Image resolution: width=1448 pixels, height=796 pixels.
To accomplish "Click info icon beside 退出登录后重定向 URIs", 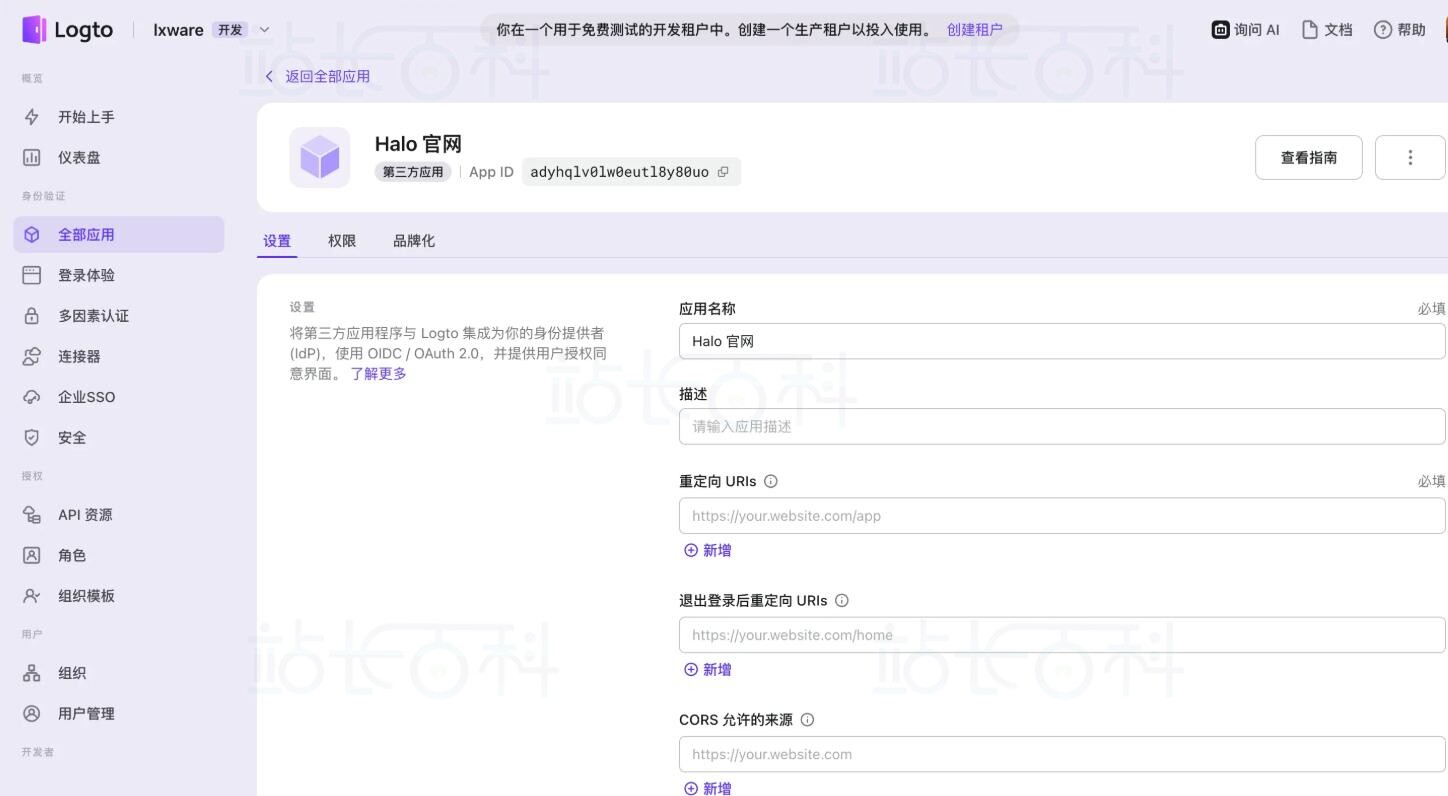I will (841, 601).
